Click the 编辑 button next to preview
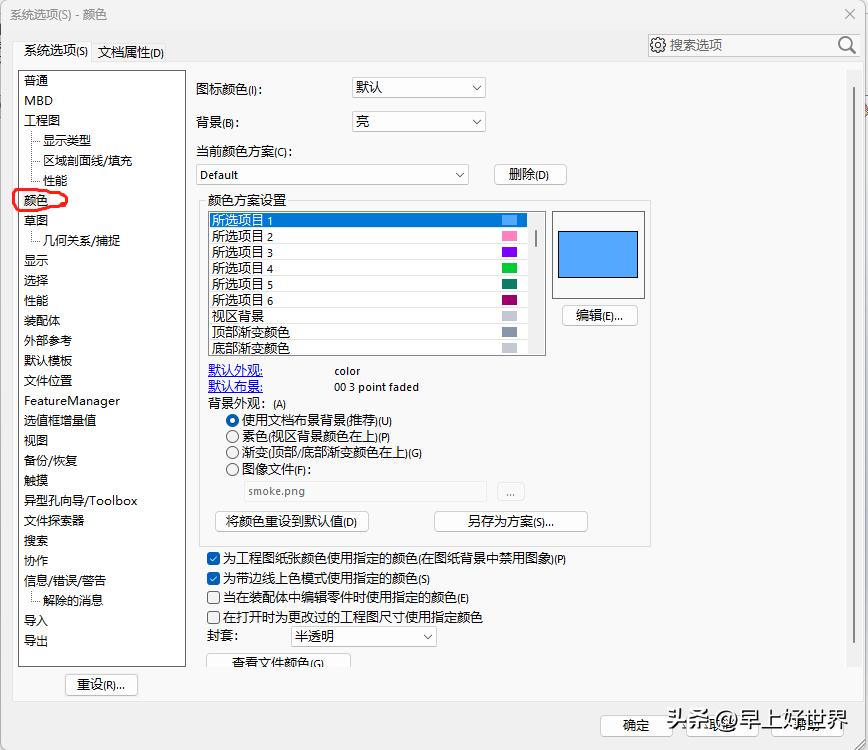The height and width of the screenshot is (750, 868). [598, 315]
